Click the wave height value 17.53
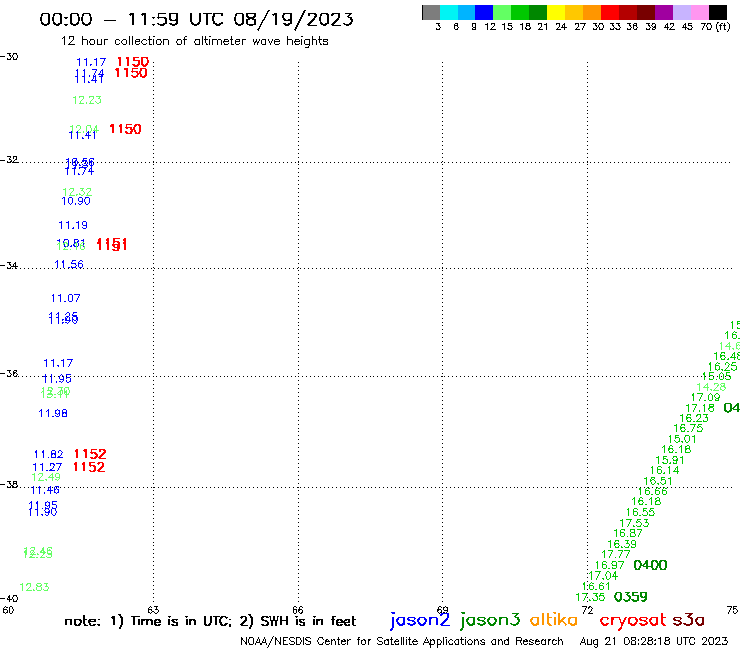 [x=634, y=523]
